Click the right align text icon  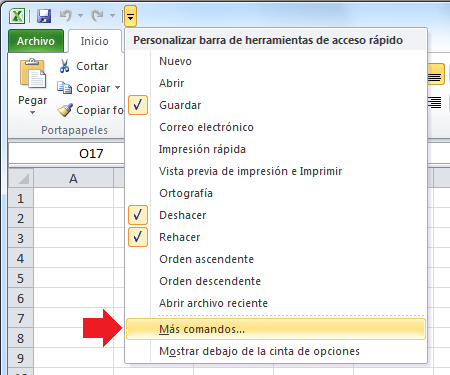tap(435, 103)
